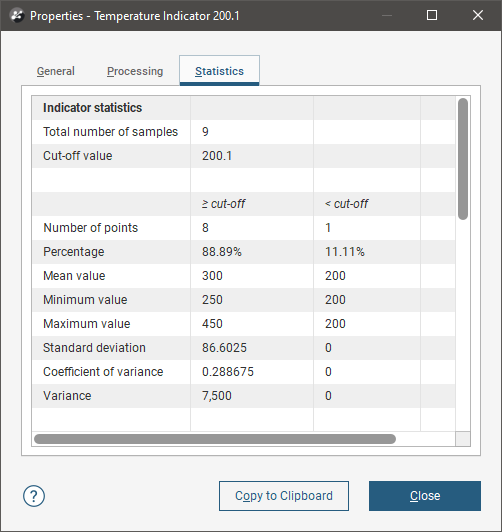Click the horizontal scrollbar thumb
This screenshot has width=502, height=532.
click(x=215, y=439)
